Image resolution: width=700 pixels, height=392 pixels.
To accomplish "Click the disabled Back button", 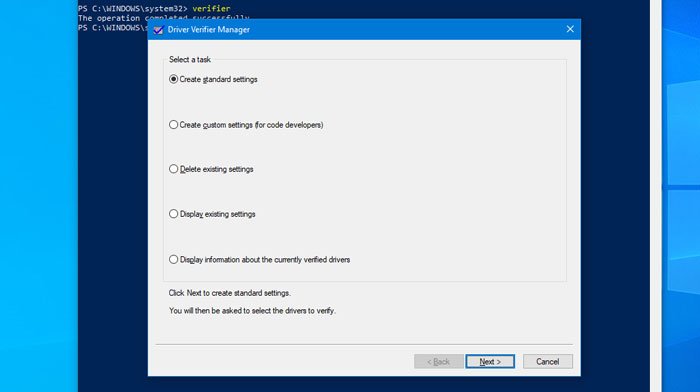I will [438, 362].
